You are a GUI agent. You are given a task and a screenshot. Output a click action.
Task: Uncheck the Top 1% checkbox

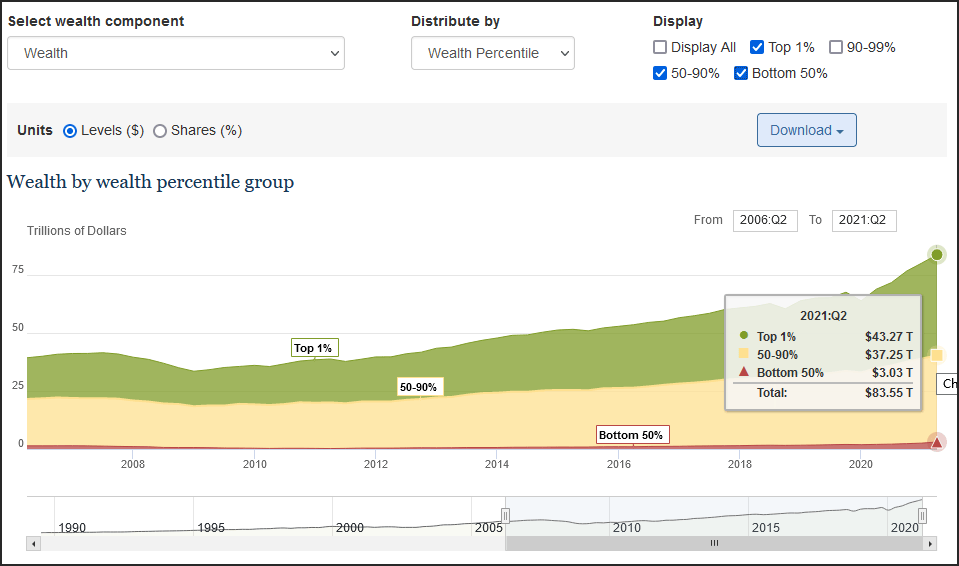(757, 47)
